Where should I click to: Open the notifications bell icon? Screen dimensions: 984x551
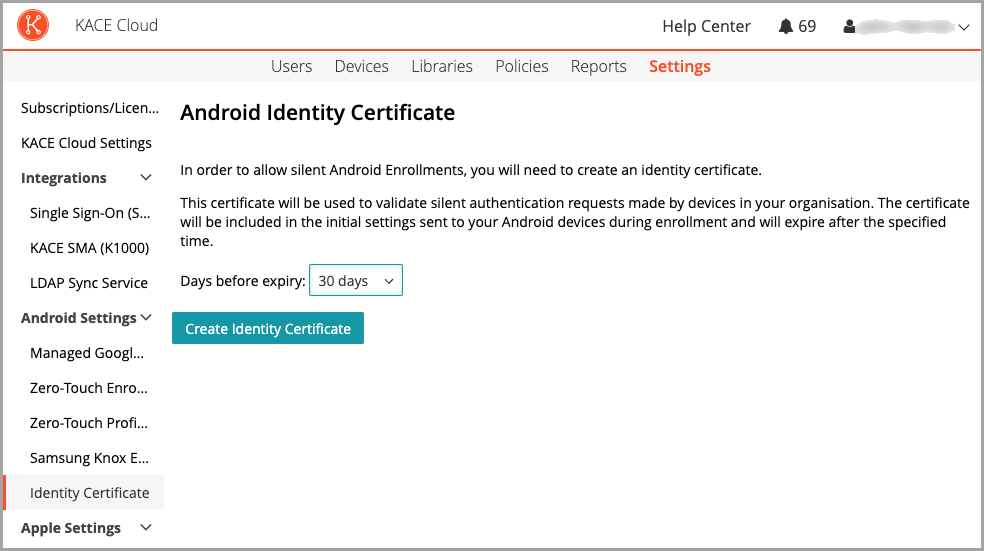(x=785, y=27)
